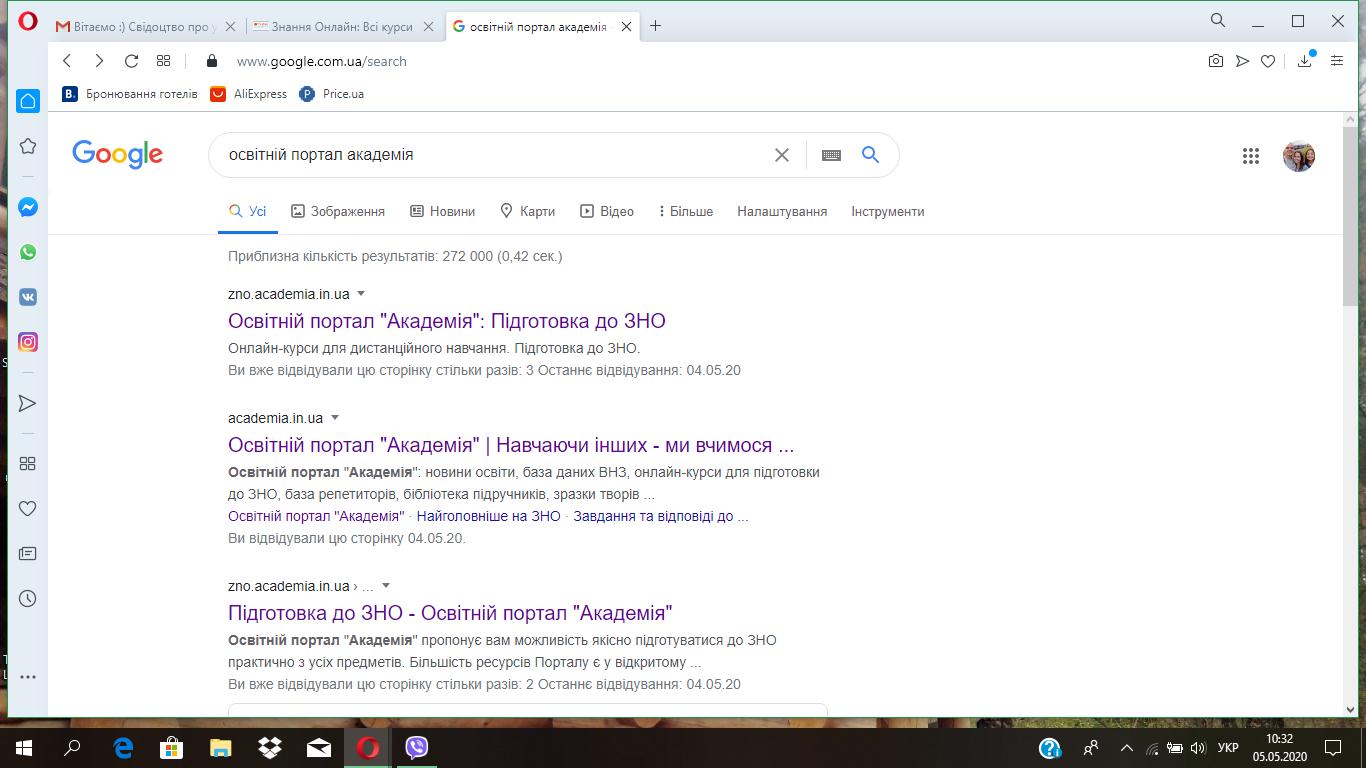Select the Усі search tab
The width and height of the screenshot is (1366, 768).
tap(247, 211)
